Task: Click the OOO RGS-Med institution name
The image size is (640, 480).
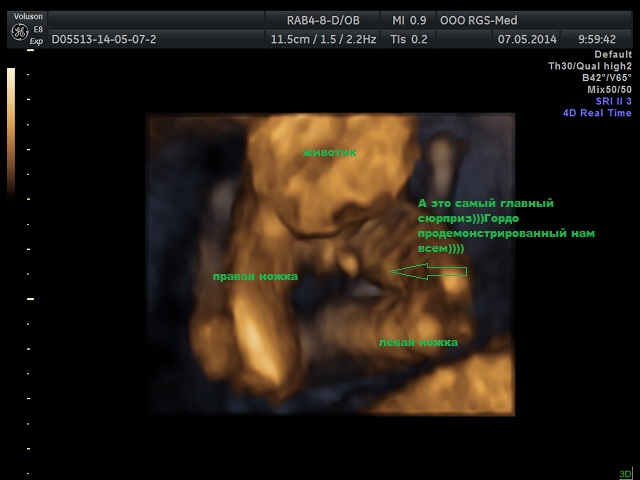Action: pyautogui.click(x=480, y=19)
